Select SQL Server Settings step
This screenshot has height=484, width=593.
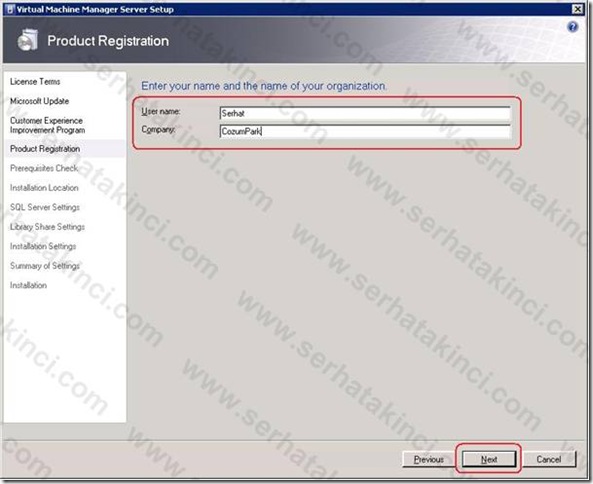pyautogui.click(x=45, y=207)
